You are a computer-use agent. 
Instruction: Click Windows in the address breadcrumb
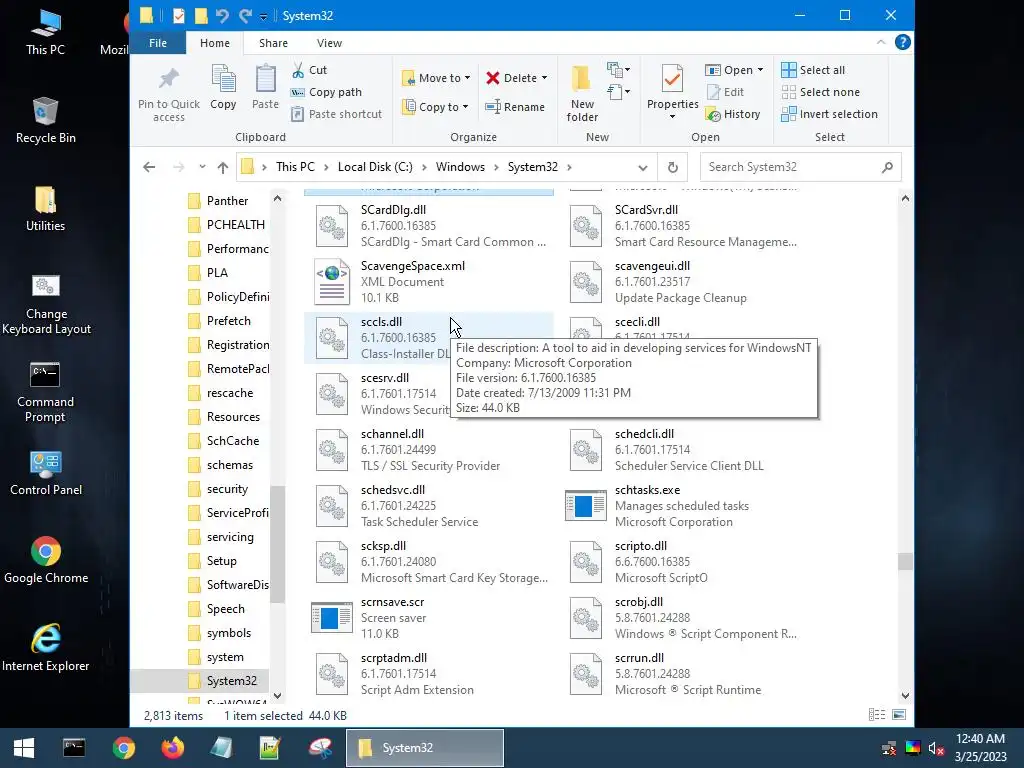(x=460, y=167)
